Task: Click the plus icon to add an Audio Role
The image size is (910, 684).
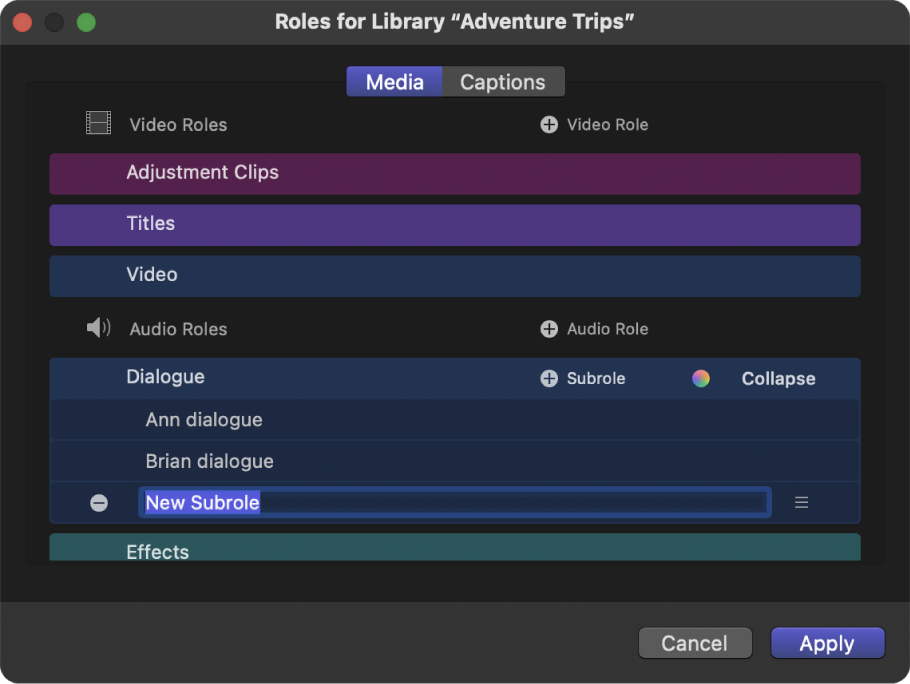Action: click(548, 328)
